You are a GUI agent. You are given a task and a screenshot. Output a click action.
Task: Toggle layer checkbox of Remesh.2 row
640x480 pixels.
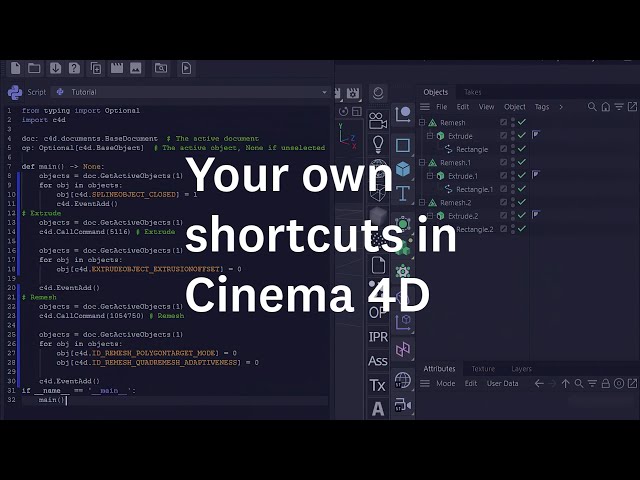(503, 202)
